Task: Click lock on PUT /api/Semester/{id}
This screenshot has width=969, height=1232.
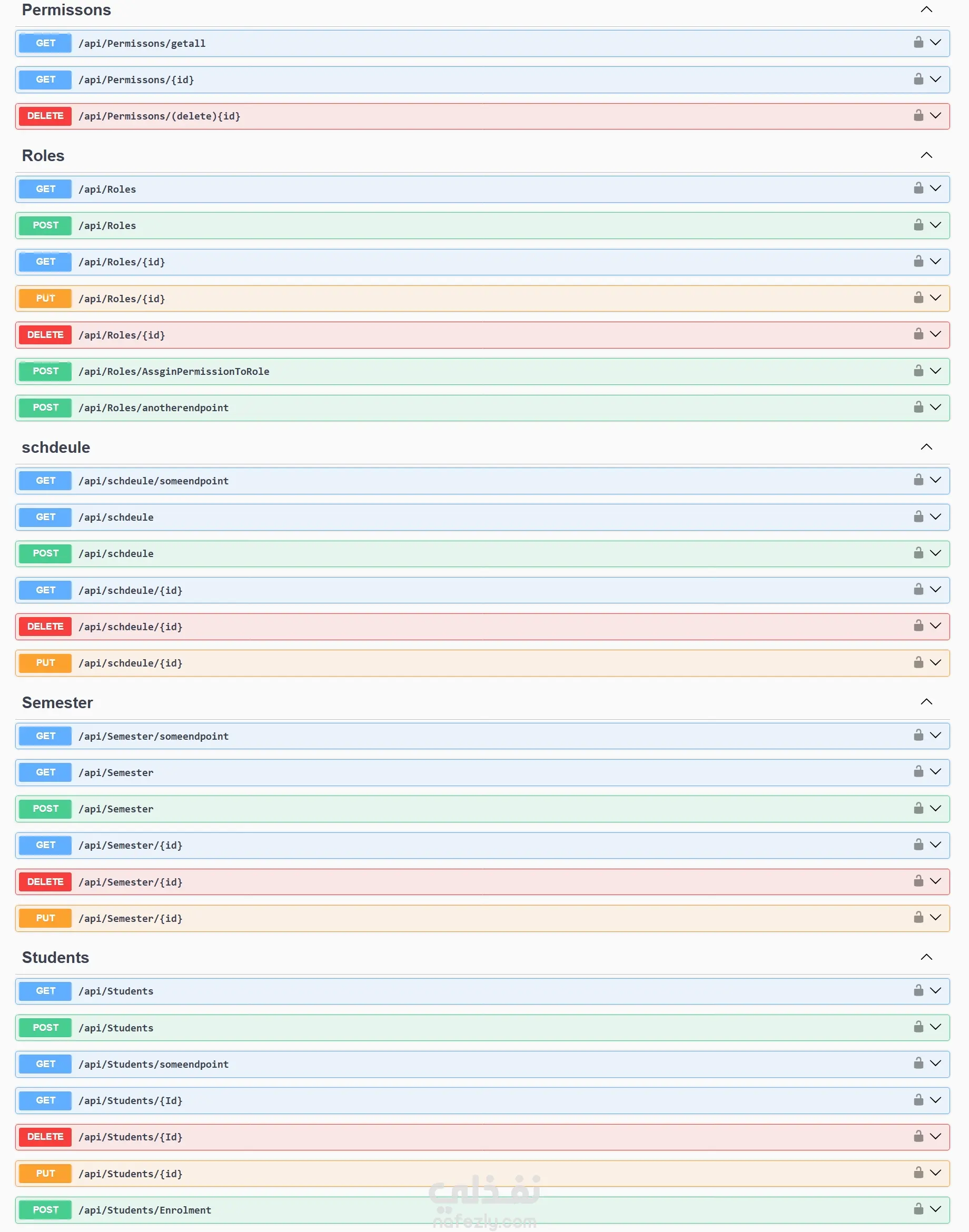Action: tap(918, 917)
